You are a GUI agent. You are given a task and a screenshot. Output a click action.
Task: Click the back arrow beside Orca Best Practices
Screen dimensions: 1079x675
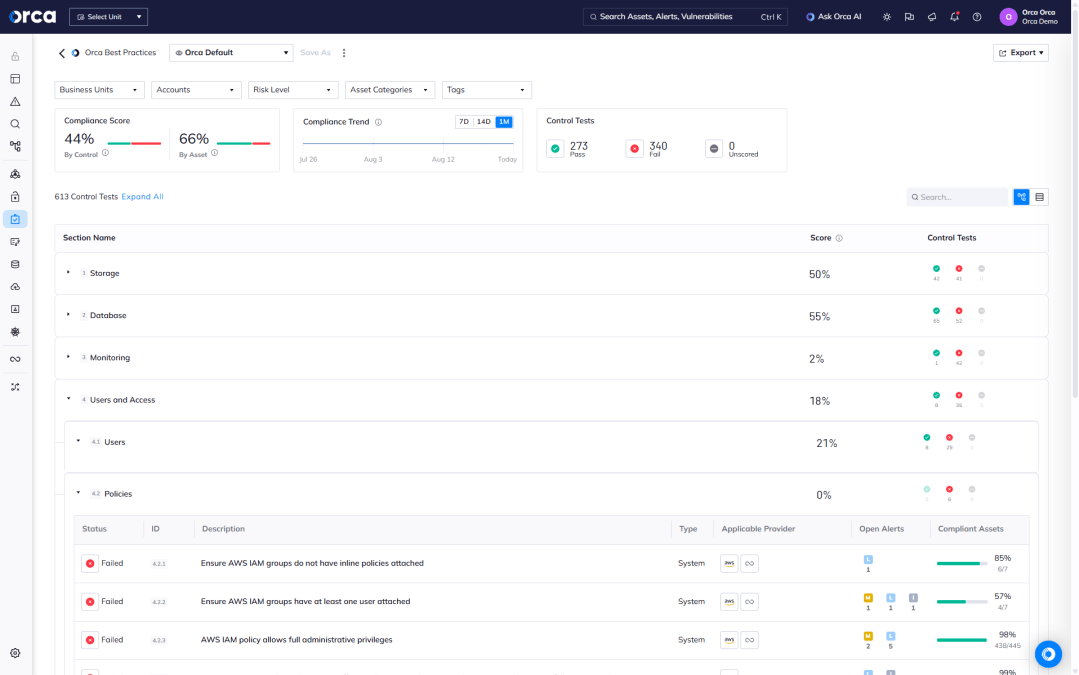(x=61, y=53)
